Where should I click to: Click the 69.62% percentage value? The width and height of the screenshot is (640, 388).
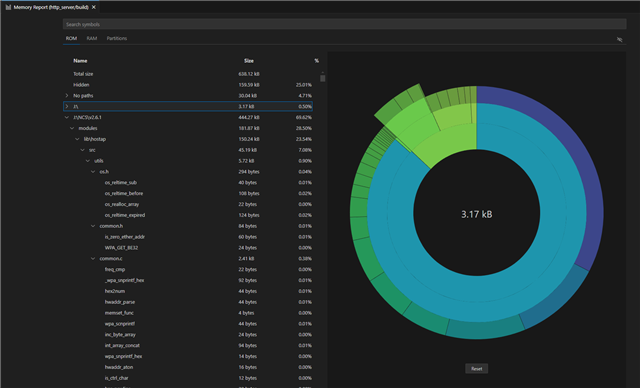point(304,118)
